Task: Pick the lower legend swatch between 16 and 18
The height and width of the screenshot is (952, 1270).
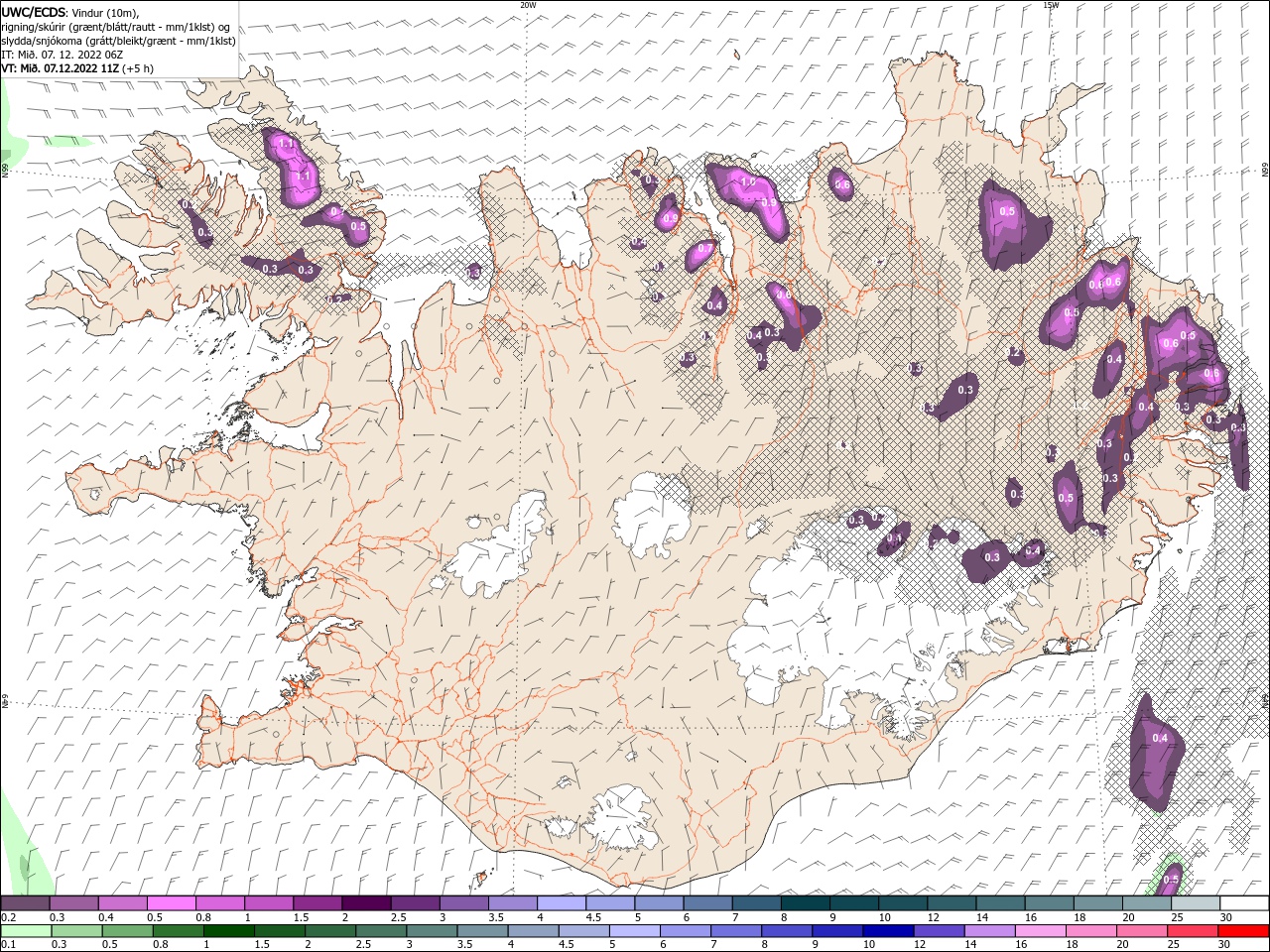Action: 1041,931
